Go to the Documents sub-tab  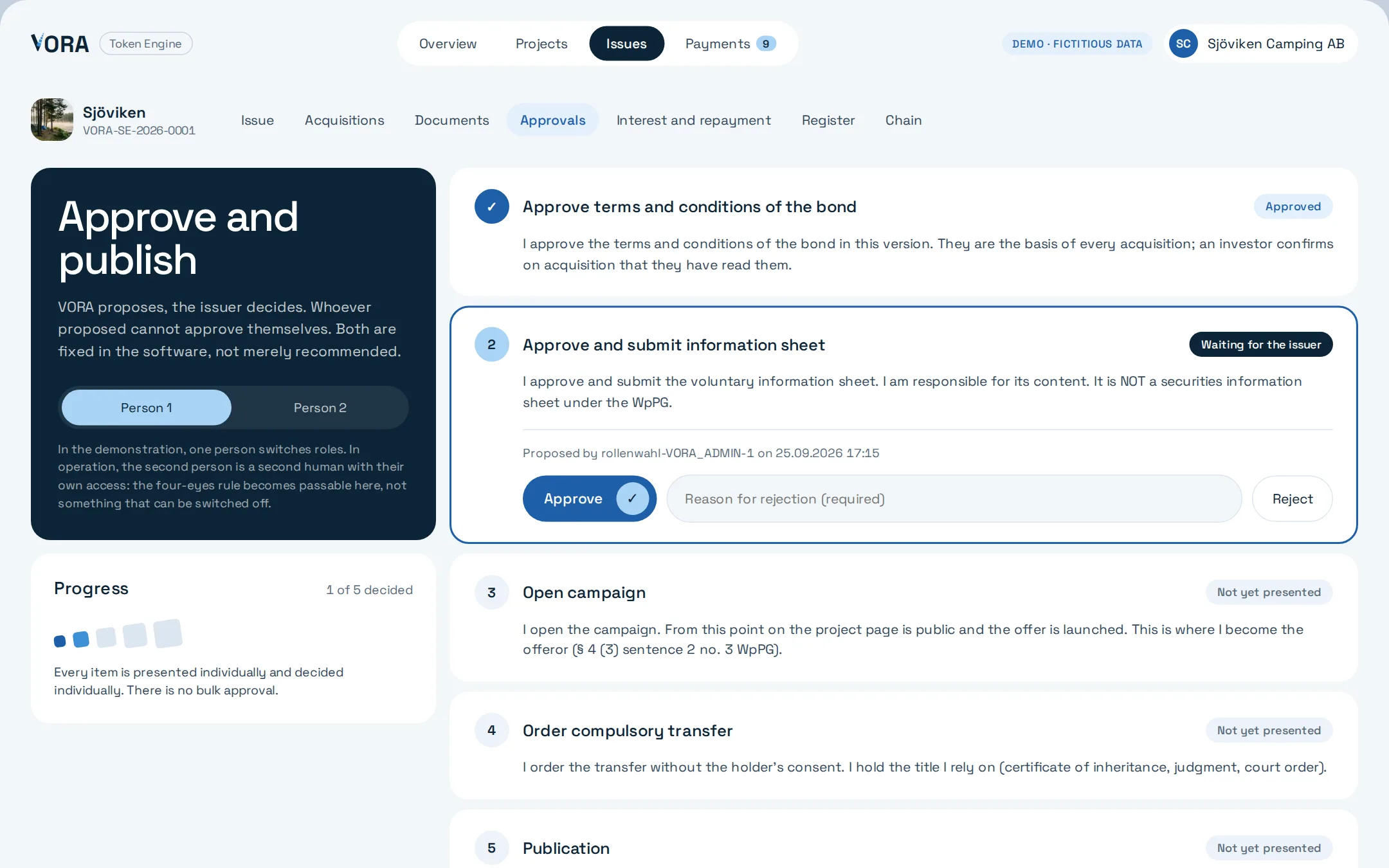pos(452,120)
